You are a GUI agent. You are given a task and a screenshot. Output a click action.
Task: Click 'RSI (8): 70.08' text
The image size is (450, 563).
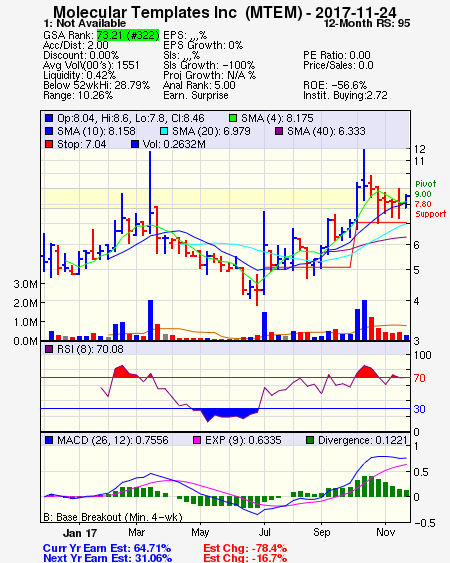pos(90,349)
